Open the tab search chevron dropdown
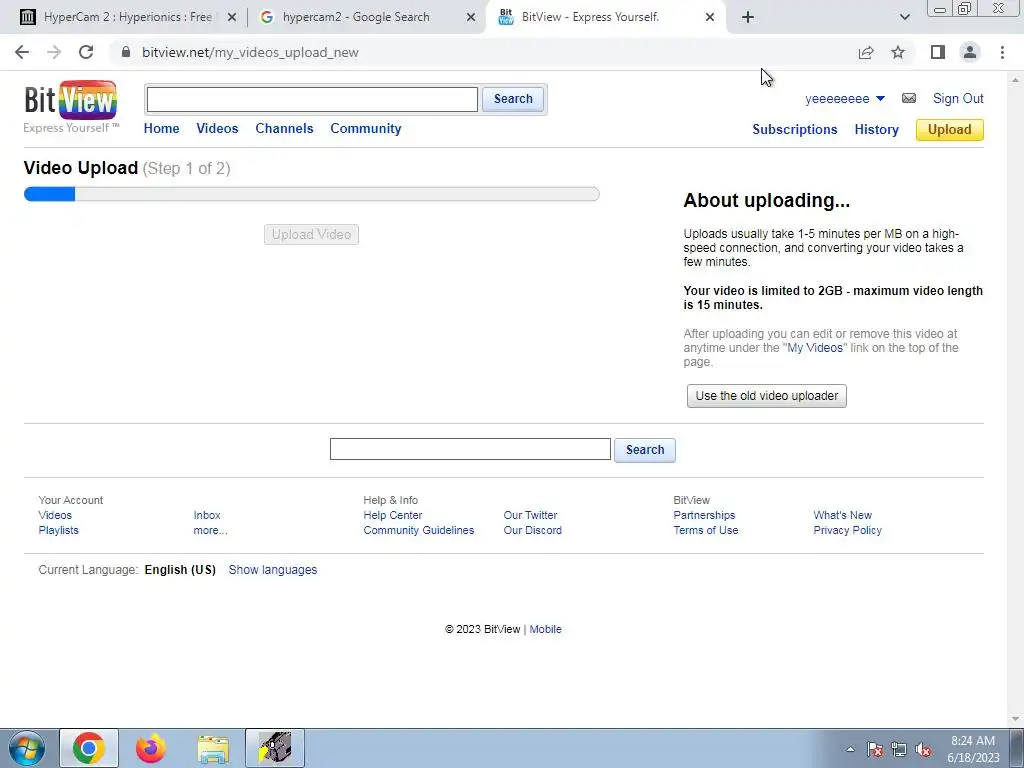1024x768 pixels. pyautogui.click(x=904, y=17)
